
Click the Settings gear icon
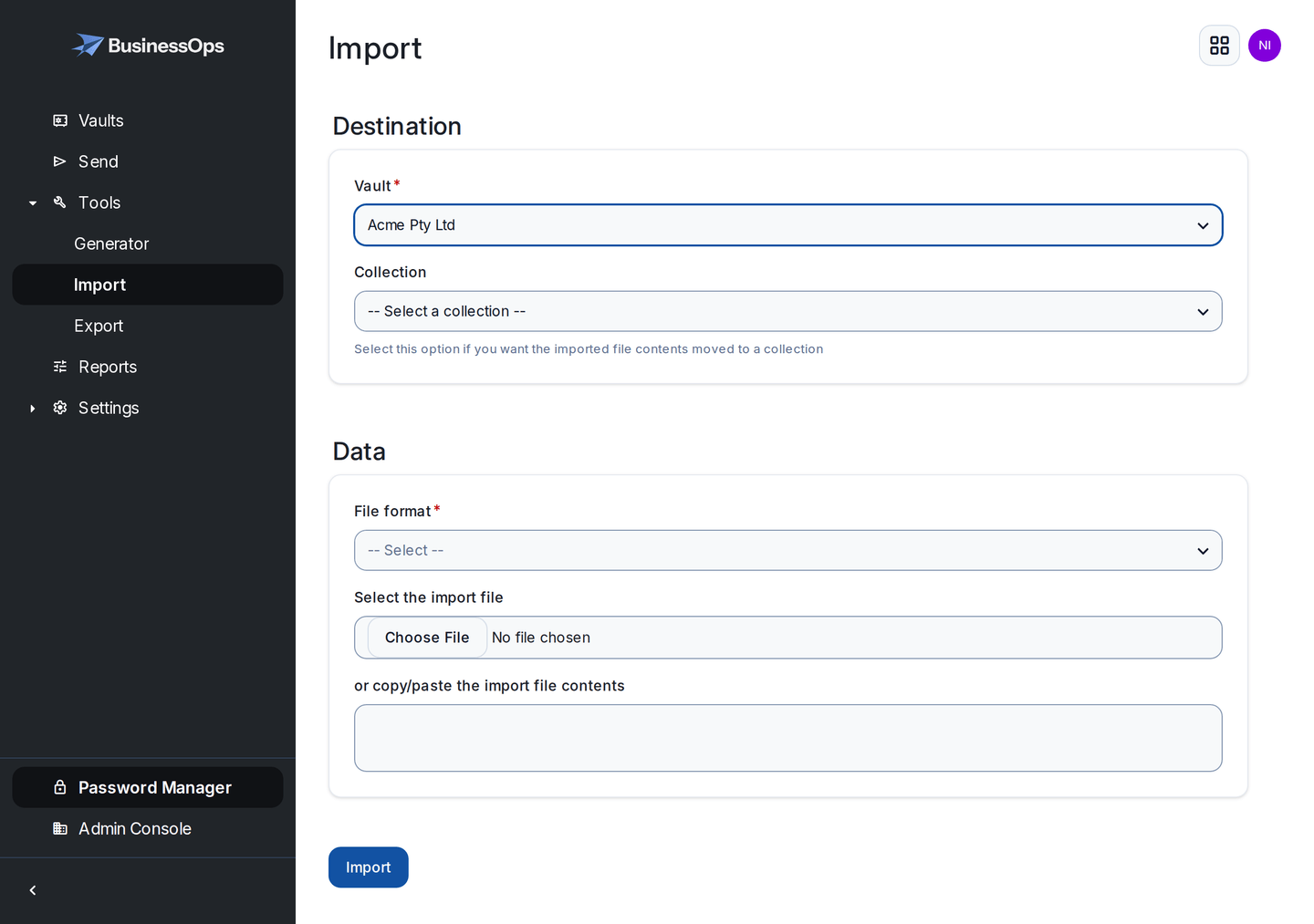point(60,408)
